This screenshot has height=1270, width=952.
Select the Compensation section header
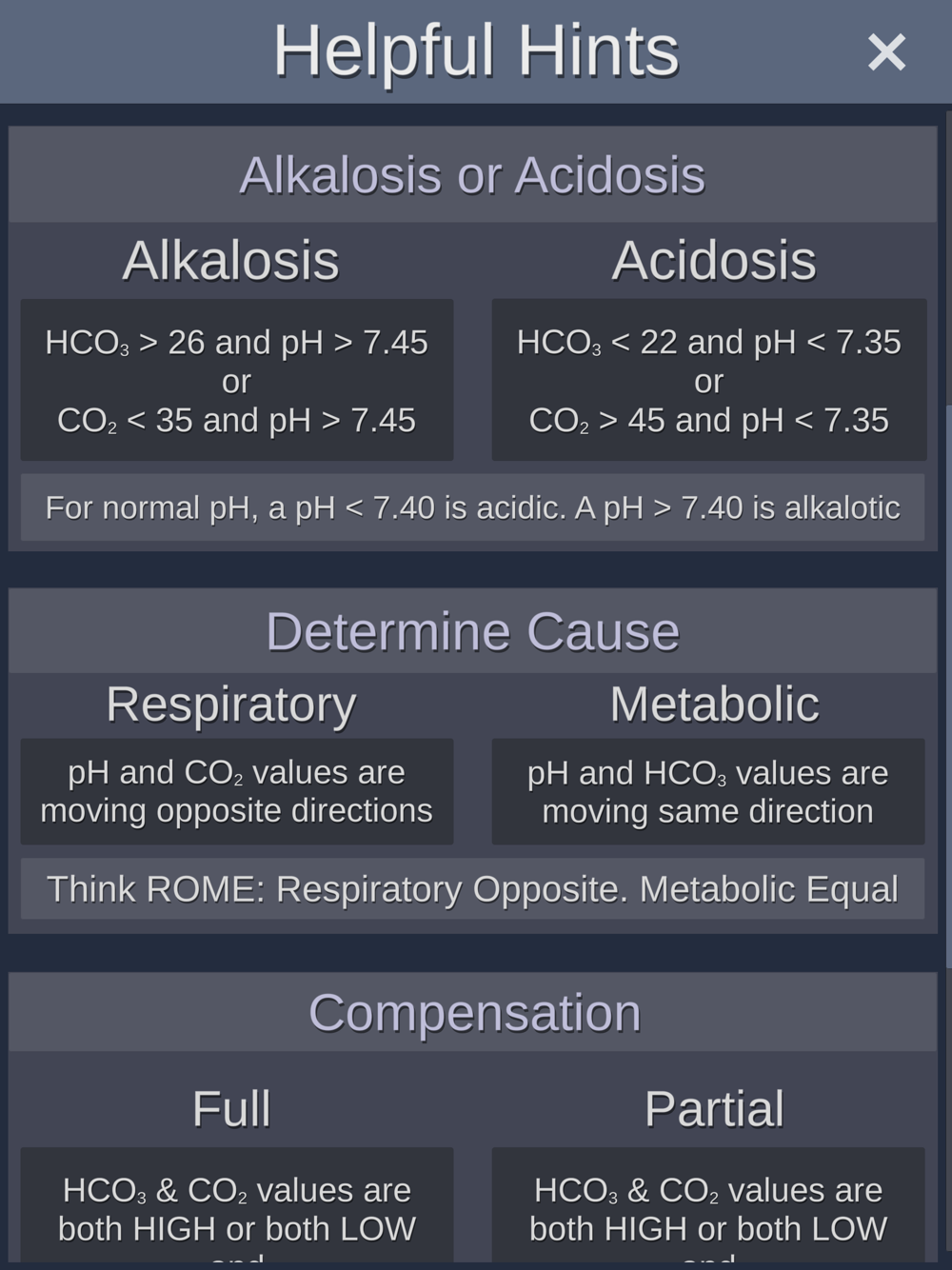[x=474, y=1012]
